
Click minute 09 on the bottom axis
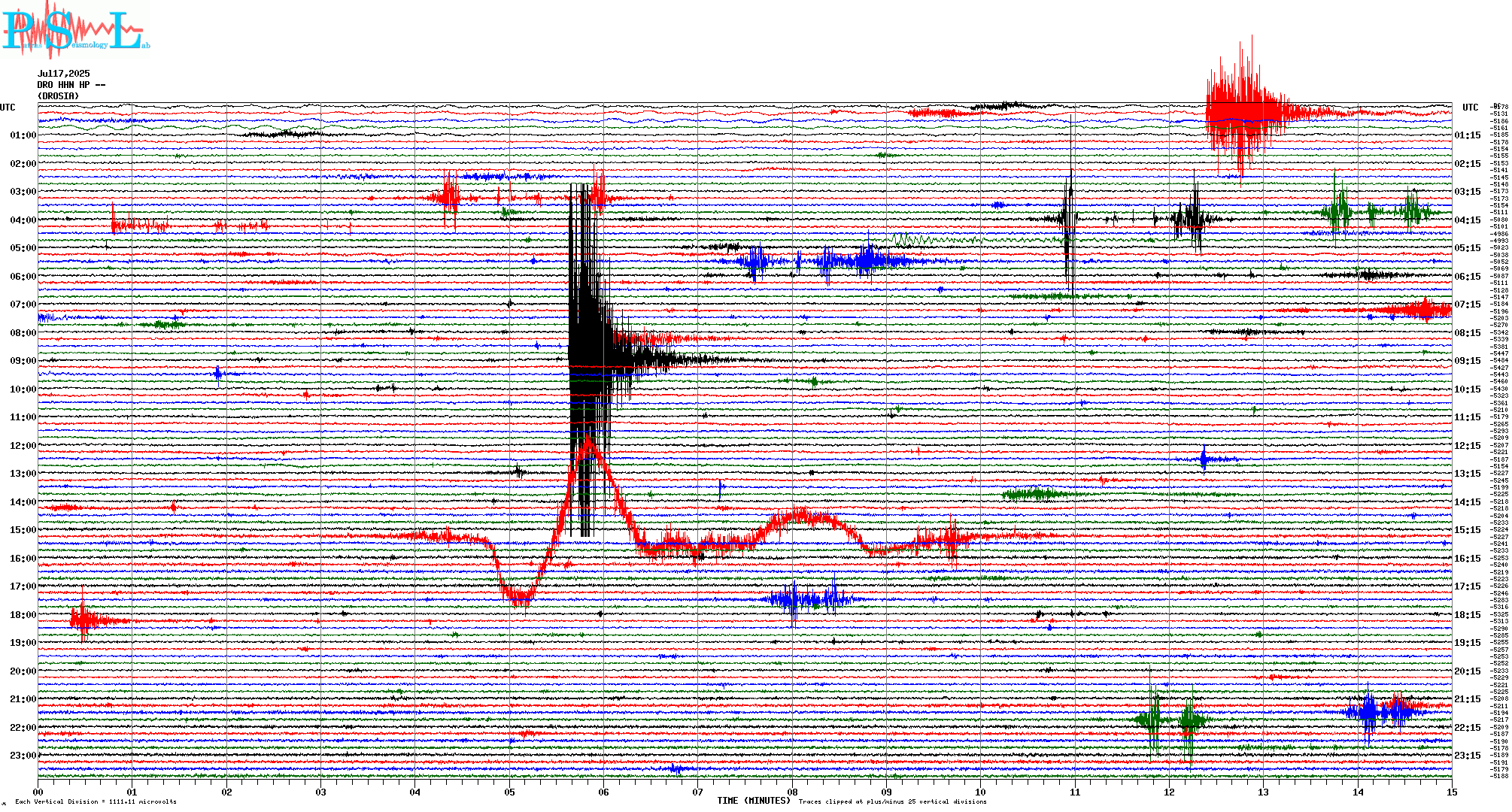coord(887,792)
